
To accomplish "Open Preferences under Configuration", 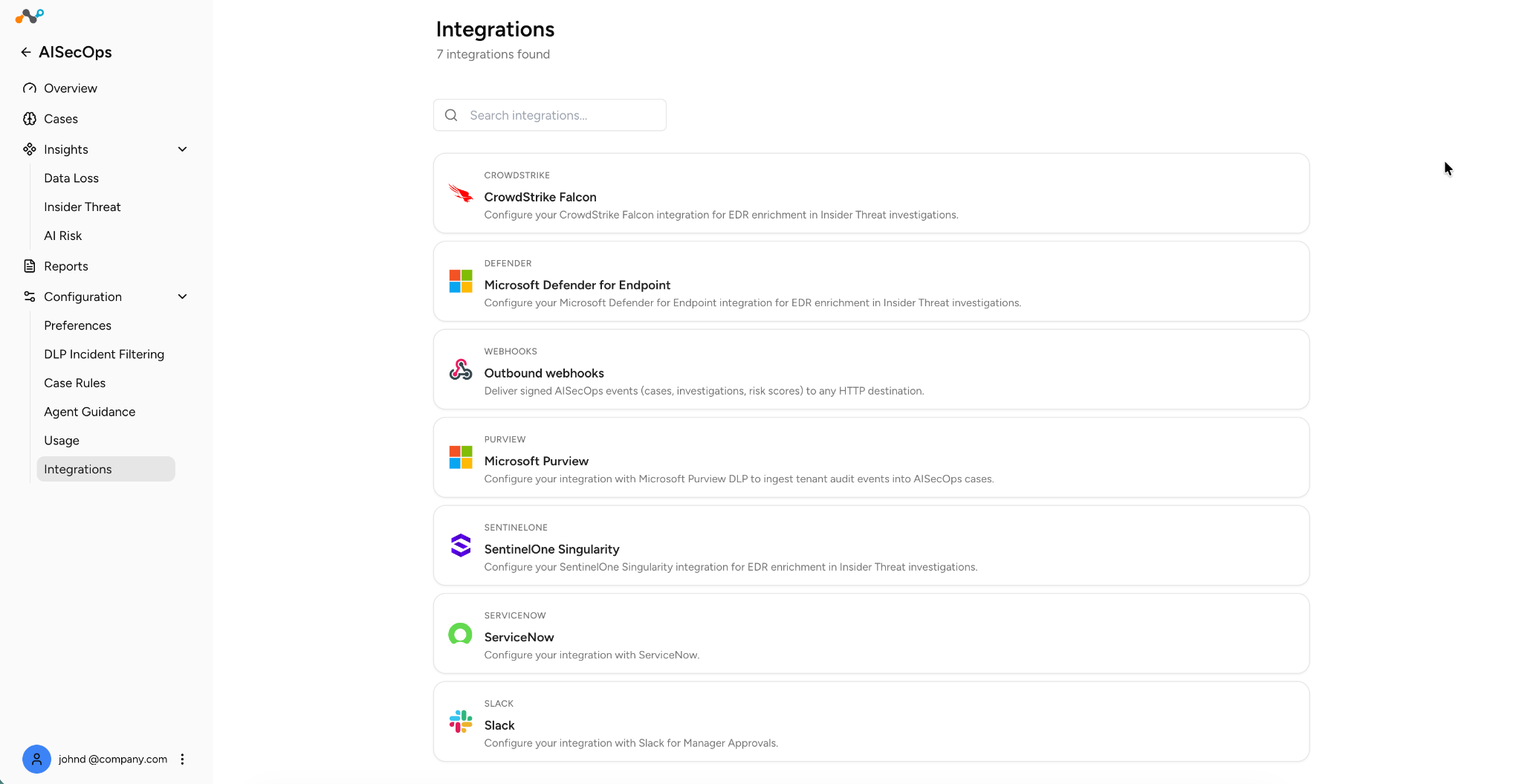I will pos(78,325).
